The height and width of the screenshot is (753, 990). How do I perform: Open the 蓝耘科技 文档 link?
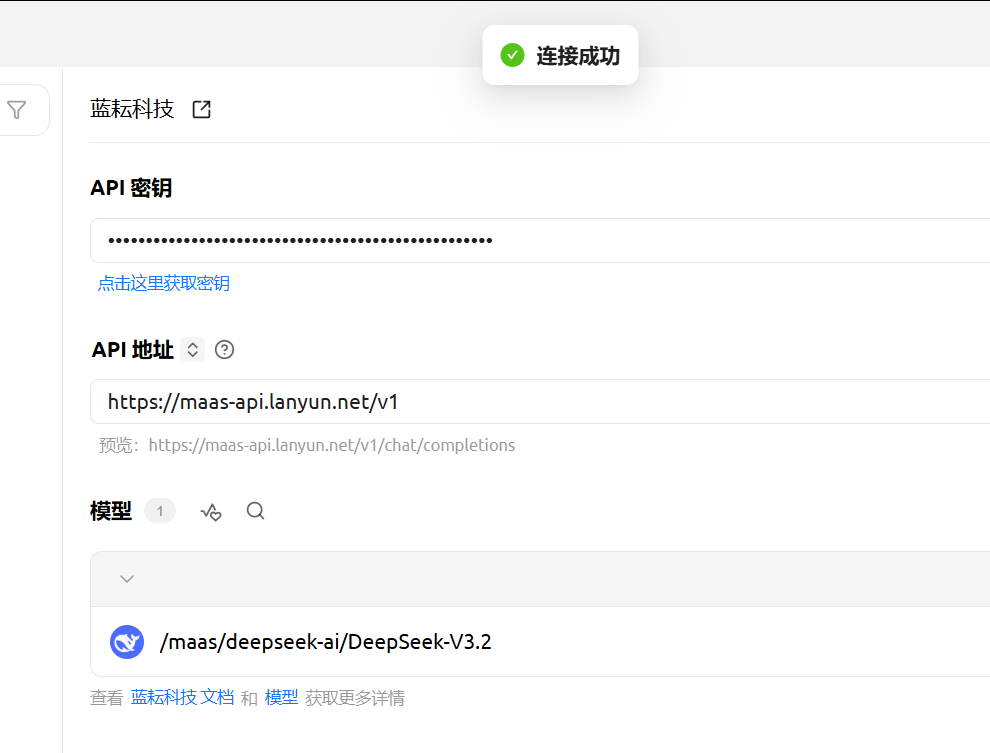[x=182, y=697]
